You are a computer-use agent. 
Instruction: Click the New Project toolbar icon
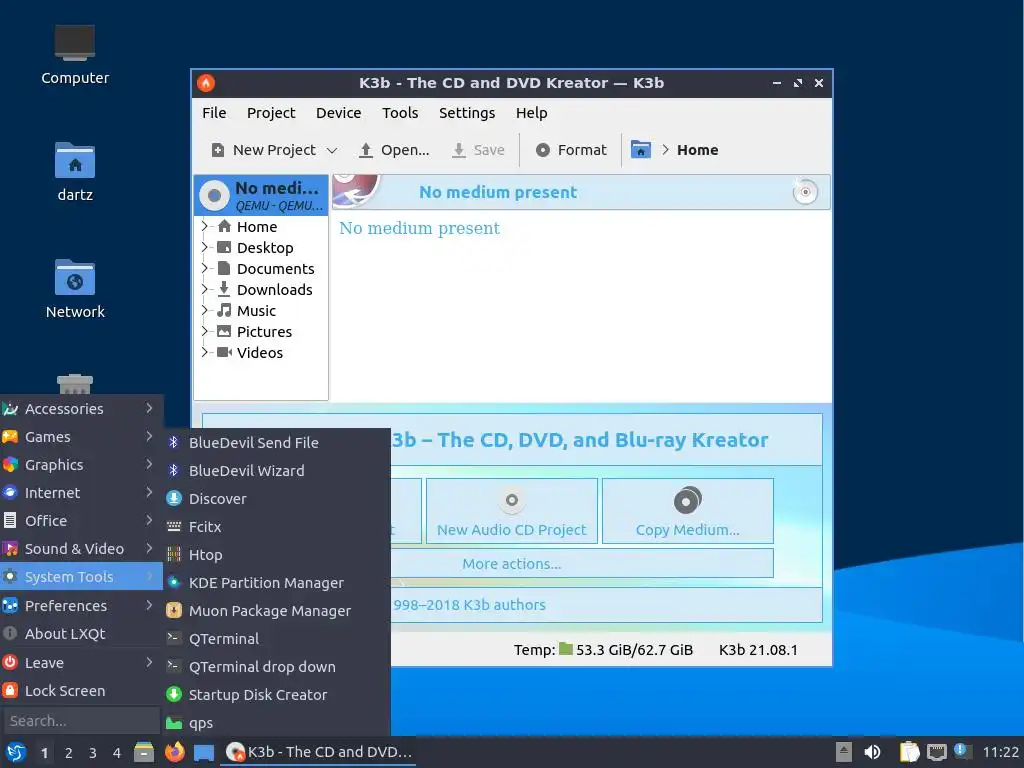[x=218, y=150]
